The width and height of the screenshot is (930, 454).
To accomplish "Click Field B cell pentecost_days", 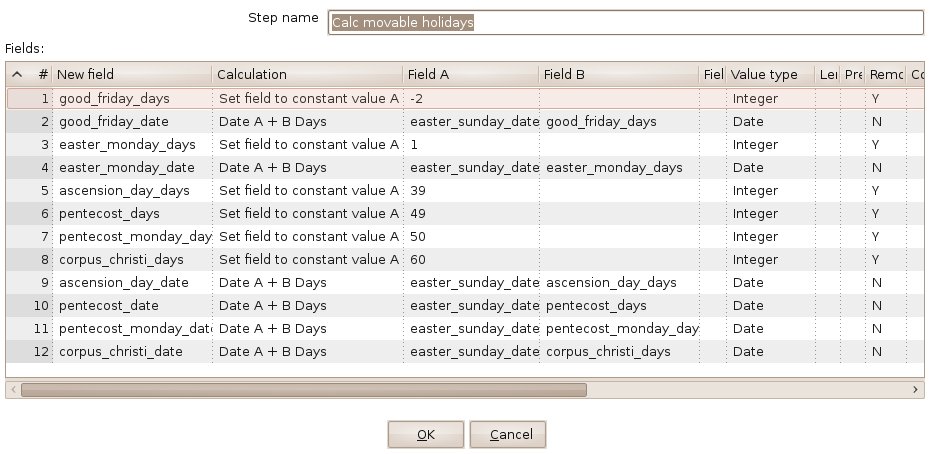I will pyautogui.click(x=619, y=306).
